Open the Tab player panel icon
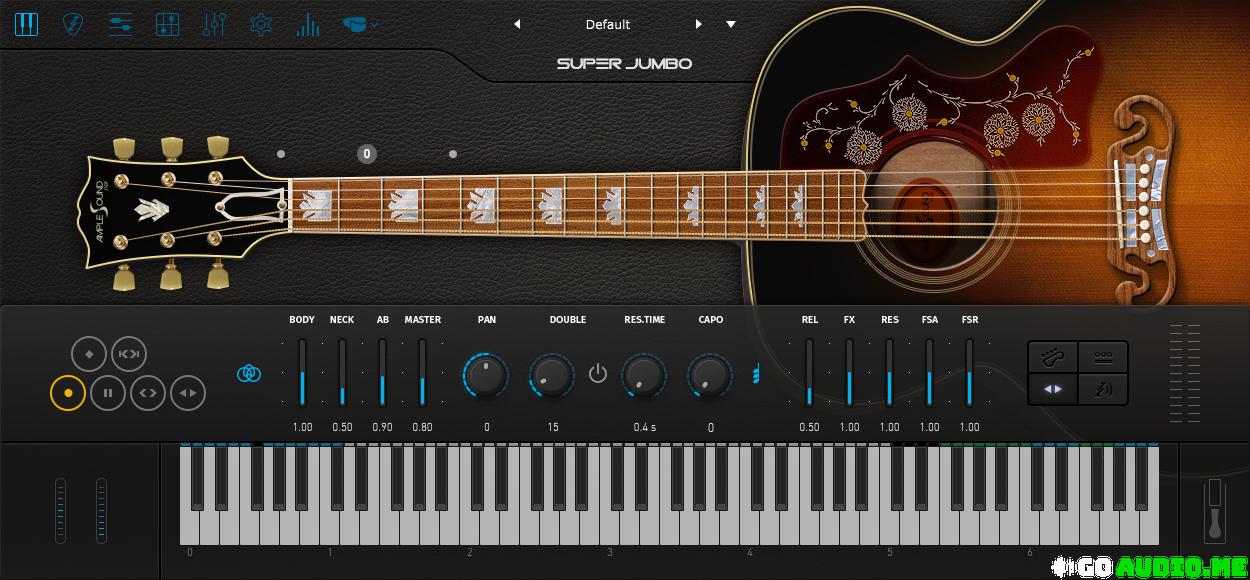The image size is (1250, 580). click(x=120, y=24)
